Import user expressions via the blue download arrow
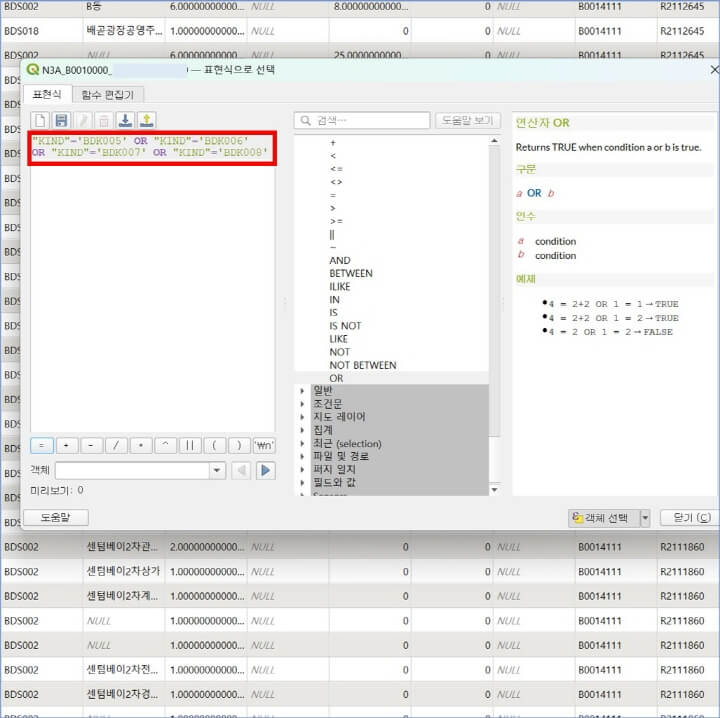 (125, 120)
